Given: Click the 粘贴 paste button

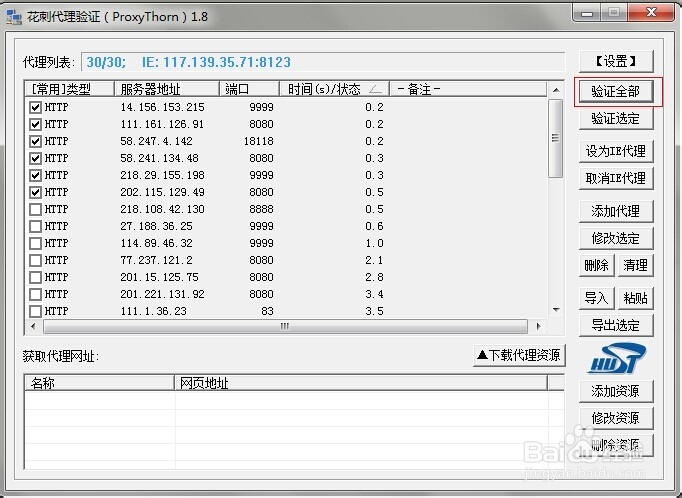Looking at the screenshot, I should coord(635,298).
